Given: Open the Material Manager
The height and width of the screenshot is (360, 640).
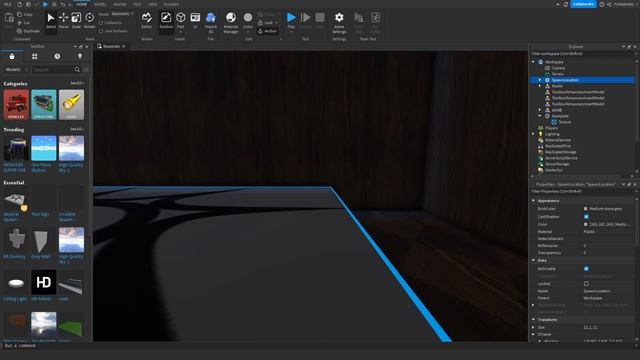Looking at the screenshot, I should (231, 22).
